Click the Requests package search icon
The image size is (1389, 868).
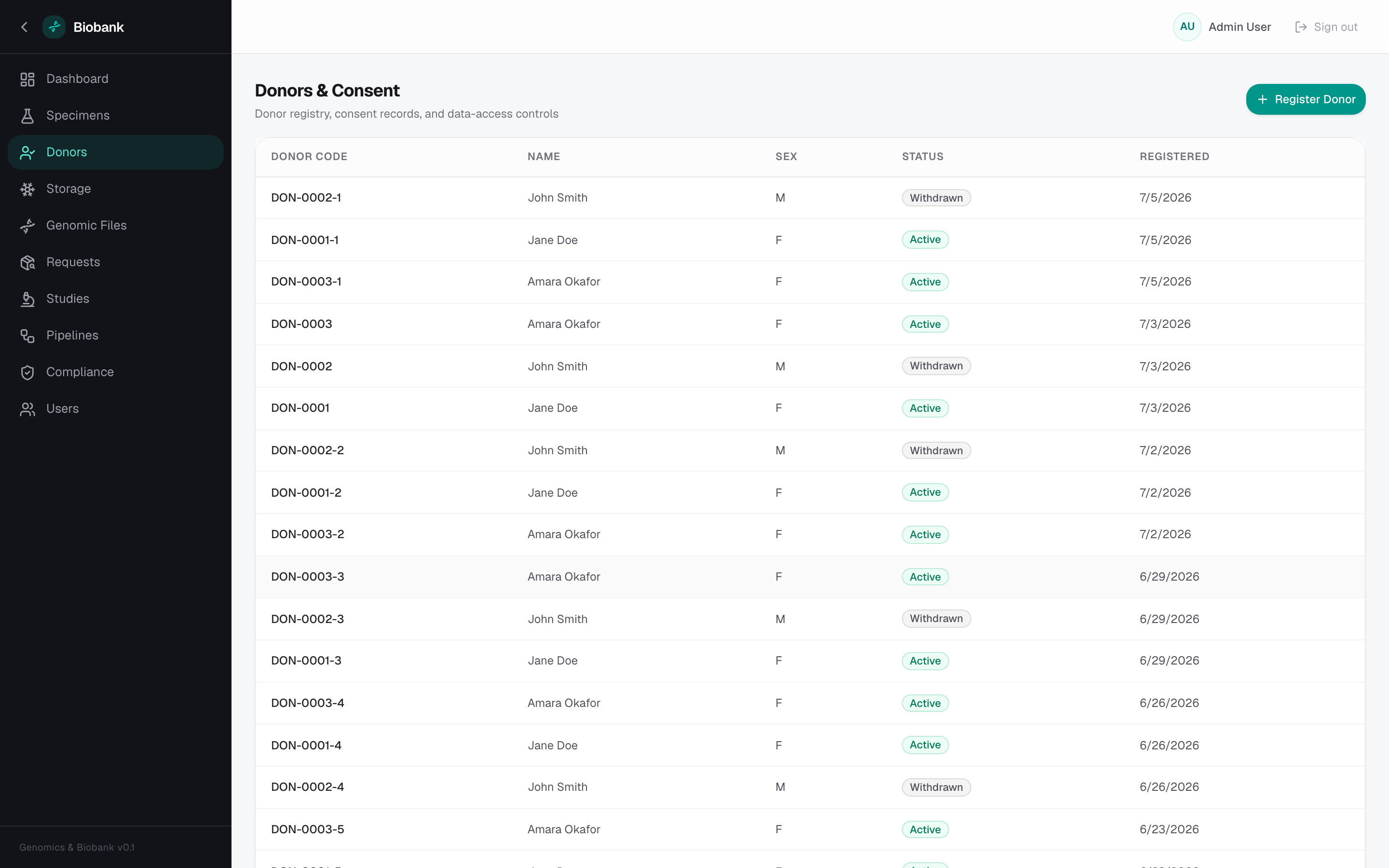coord(27,262)
